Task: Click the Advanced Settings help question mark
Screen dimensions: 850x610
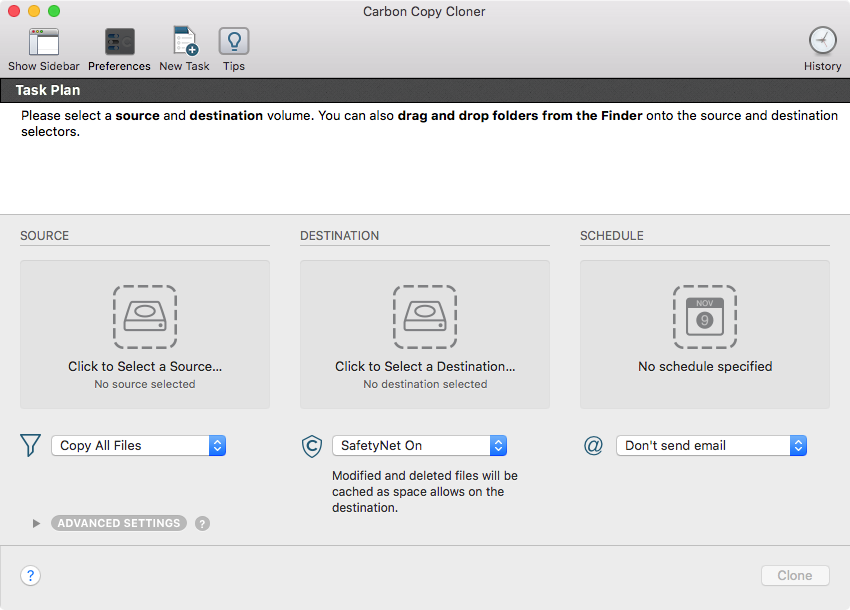Action: [x=202, y=523]
